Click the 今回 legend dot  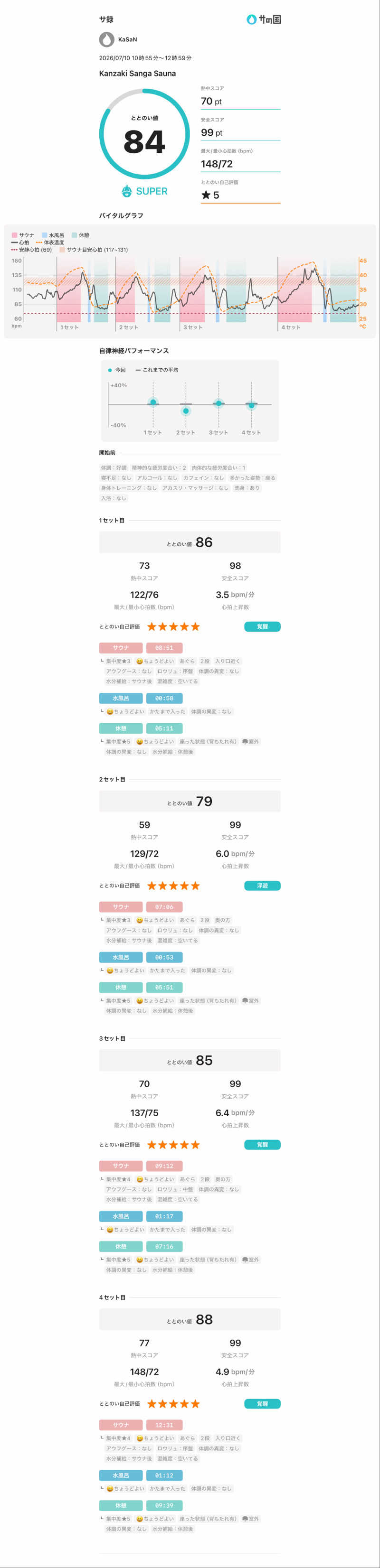coord(110,370)
